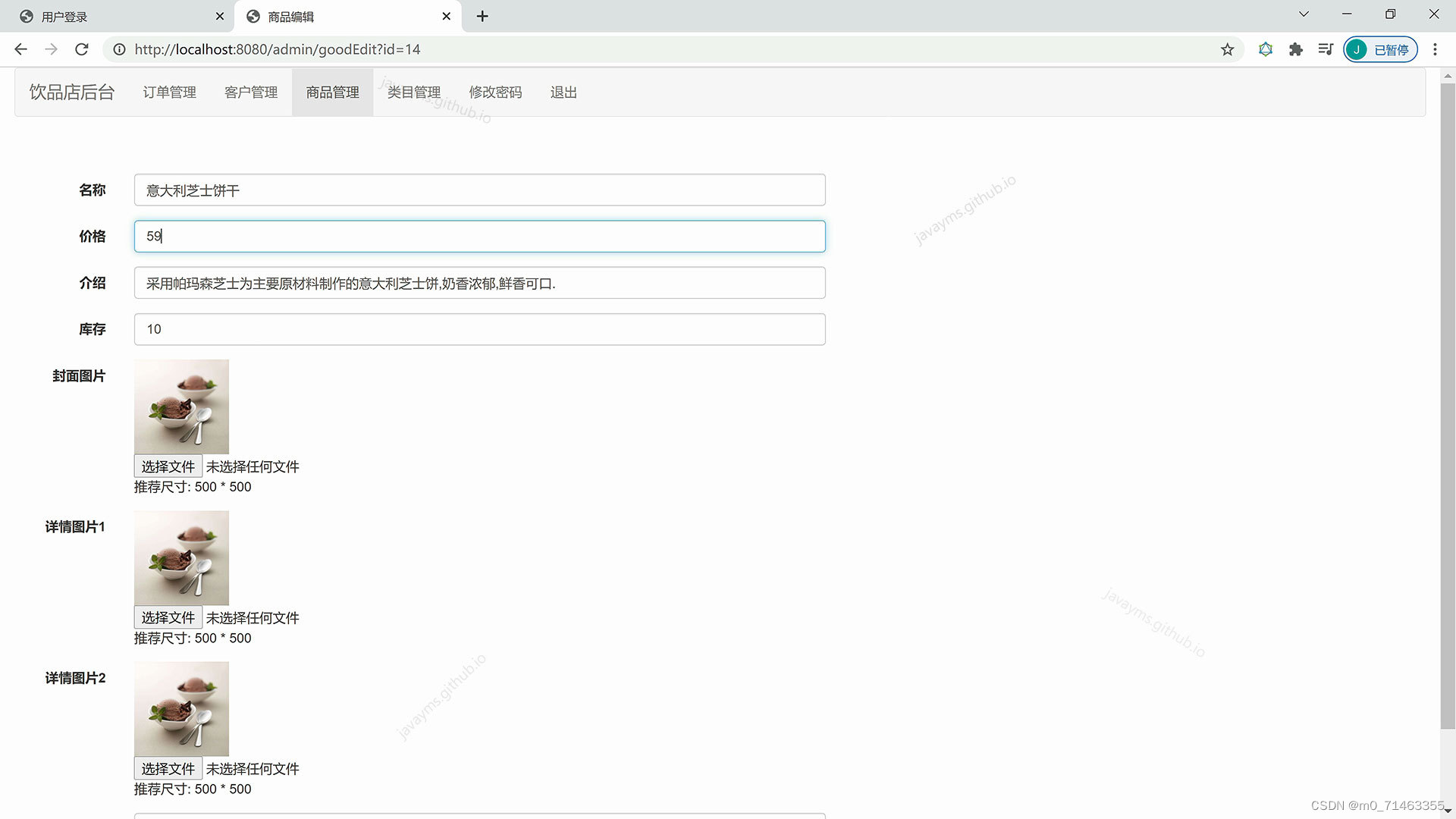Image resolution: width=1456 pixels, height=819 pixels.
Task: Expand the tab search chevron
Action: coord(1304,14)
